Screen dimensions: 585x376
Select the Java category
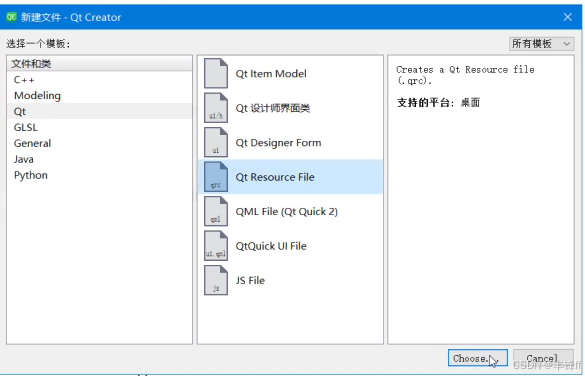[x=99, y=159]
